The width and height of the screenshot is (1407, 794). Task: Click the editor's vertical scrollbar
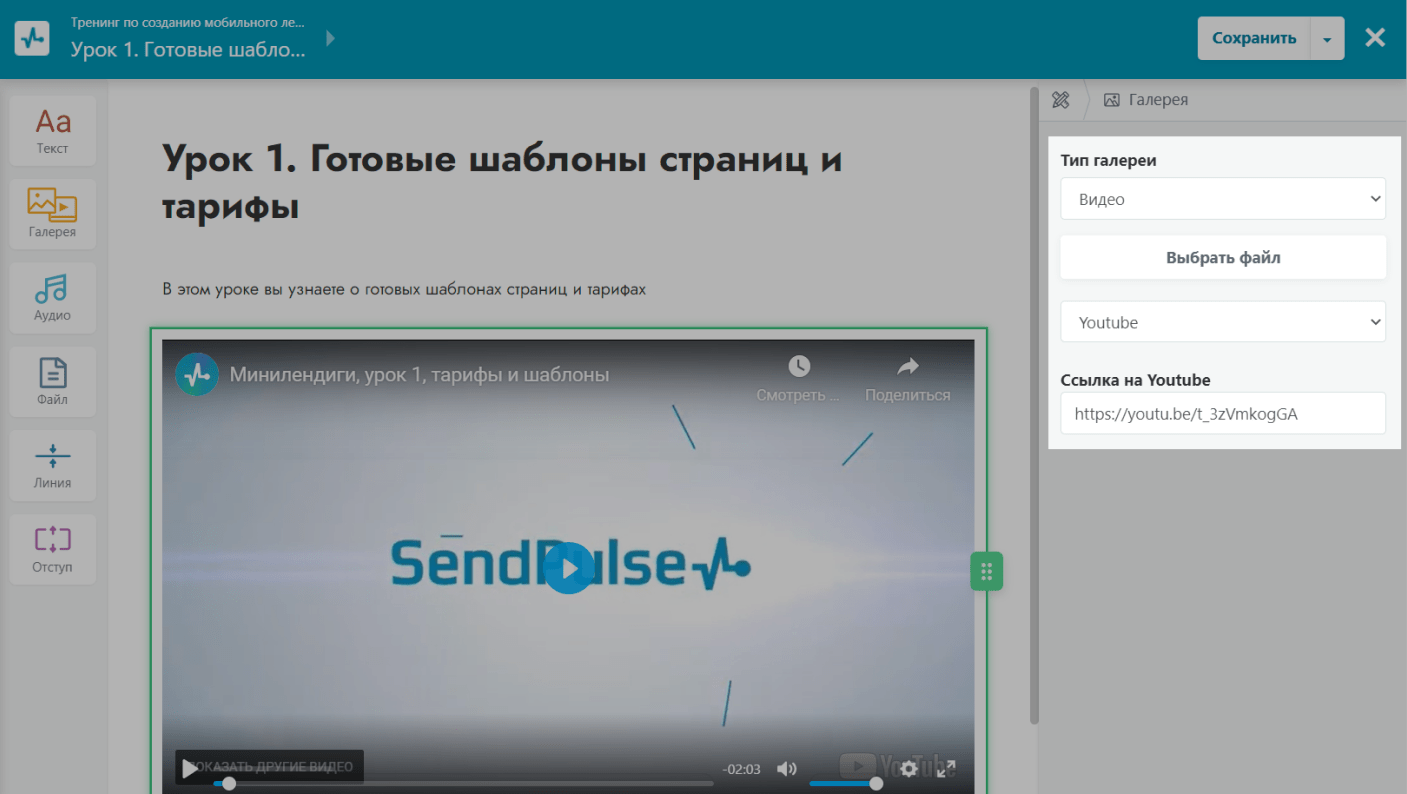click(x=1034, y=406)
